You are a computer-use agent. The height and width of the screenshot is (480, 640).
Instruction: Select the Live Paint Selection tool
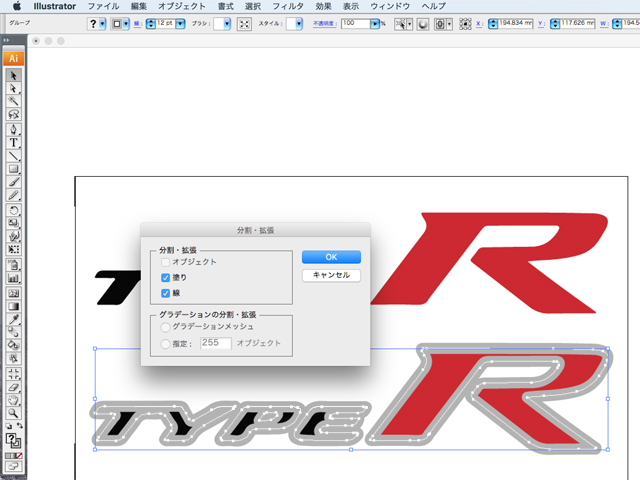coord(13,358)
